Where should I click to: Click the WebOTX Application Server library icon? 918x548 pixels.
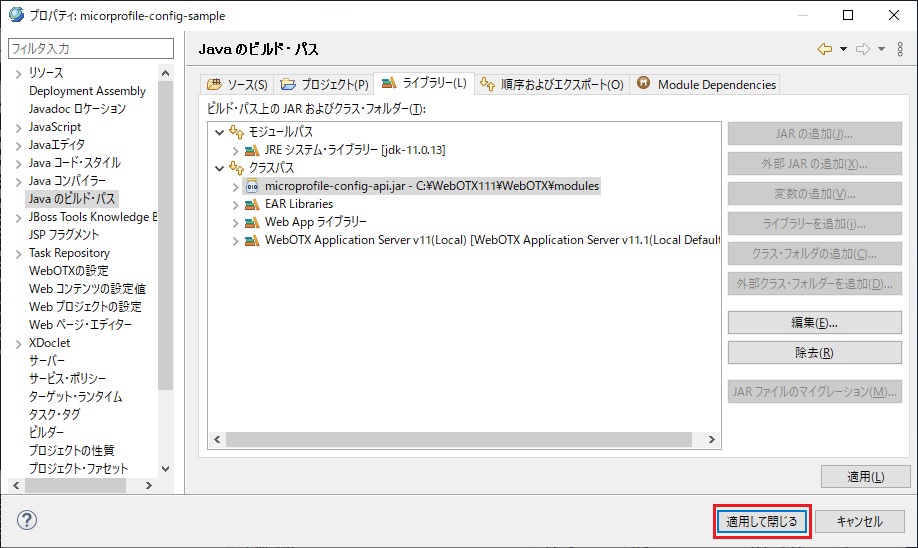252,240
